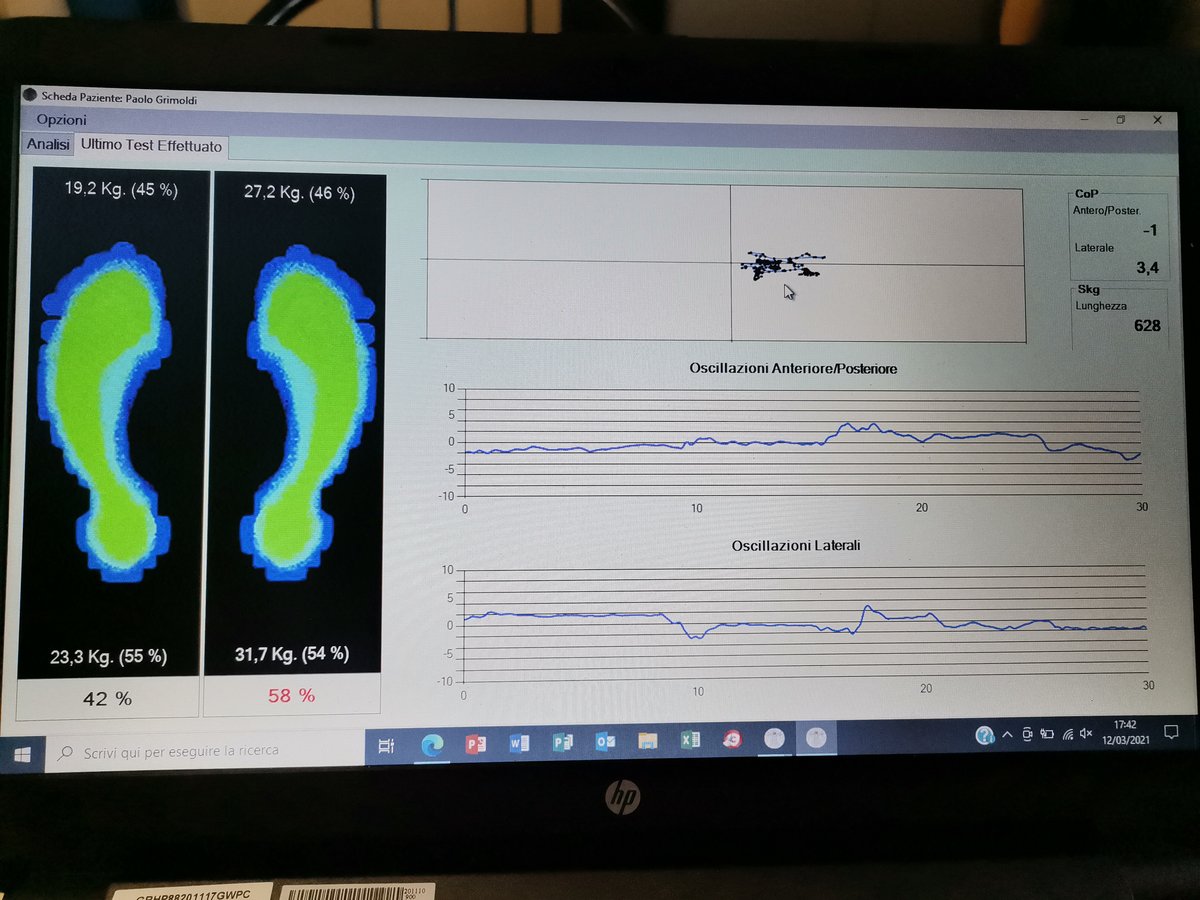Toggle the muted volume icon
This screenshot has width=1200, height=900.
point(1087,733)
